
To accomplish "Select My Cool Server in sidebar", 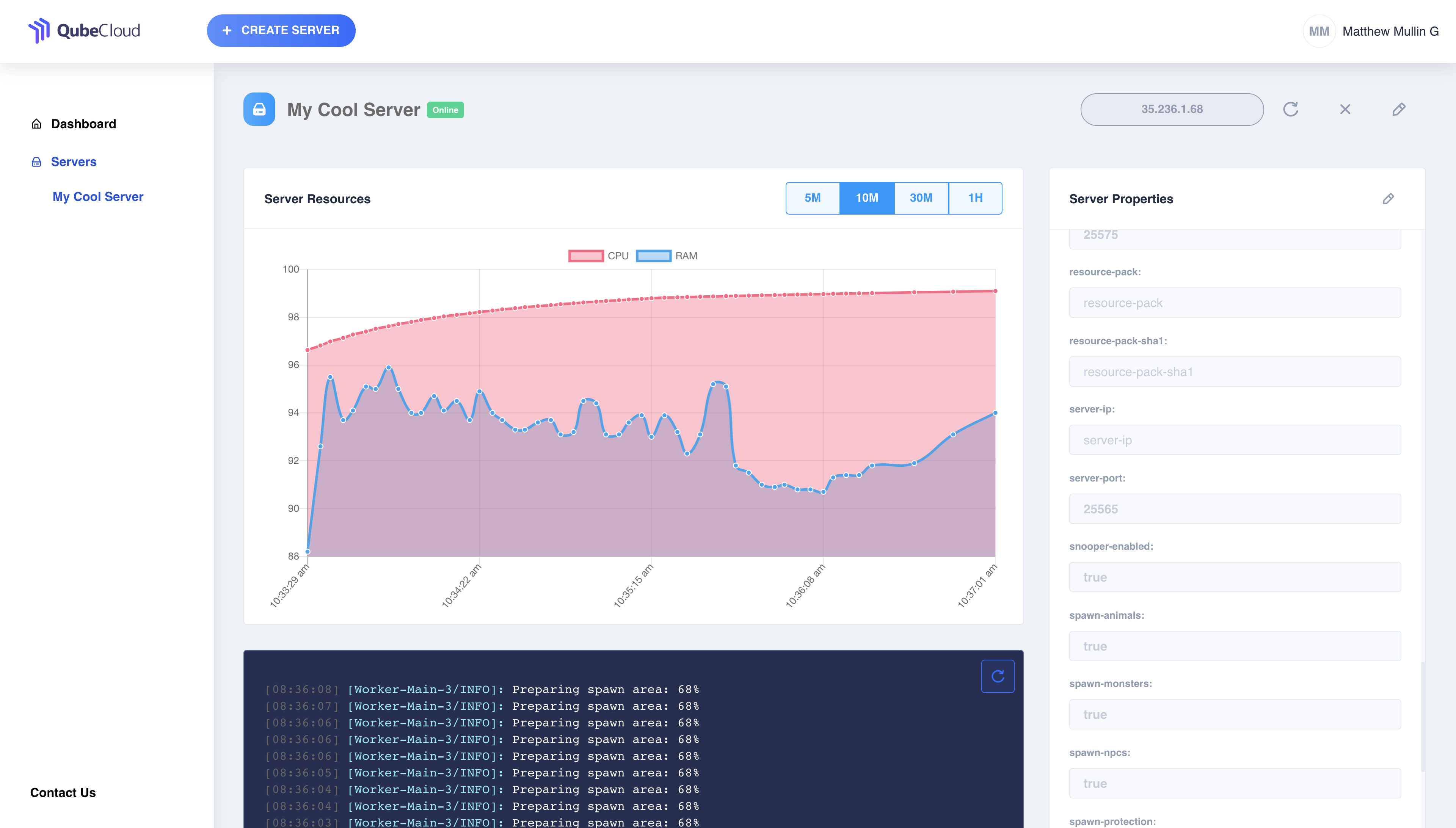I will (x=98, y=197).
